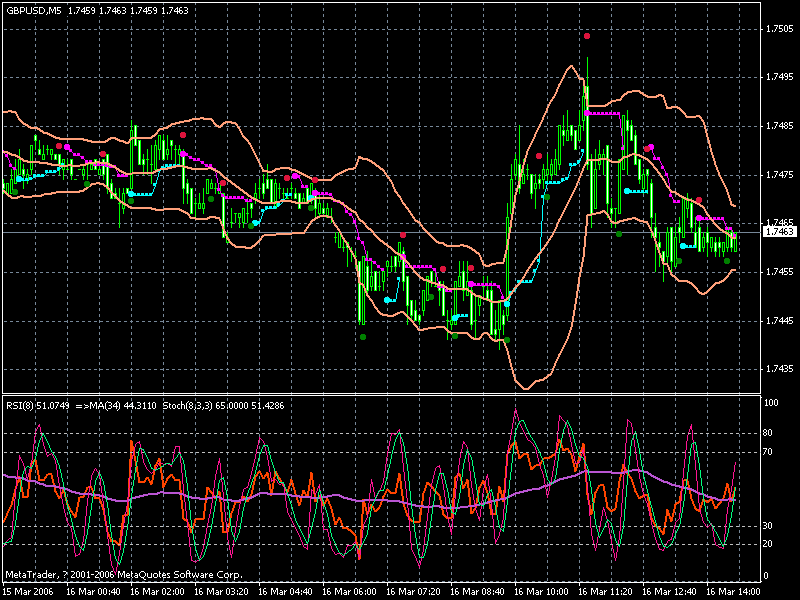This screenshot has width=800, height=600.
Task: Click the 16 Mar 03:20 time label
Action: [x=222, y=592]
